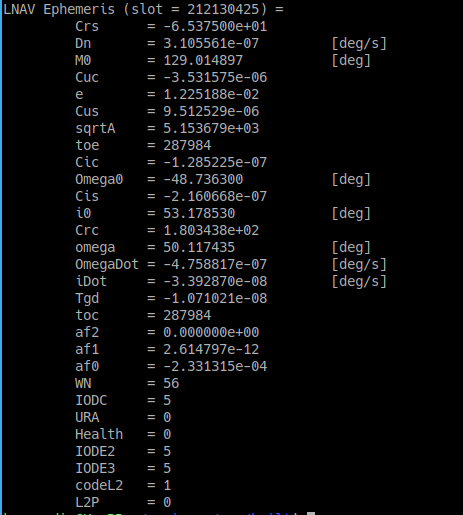The width and height of the screenshot is (463, 515).
Task: Click the Health label text
Action: 99,434
